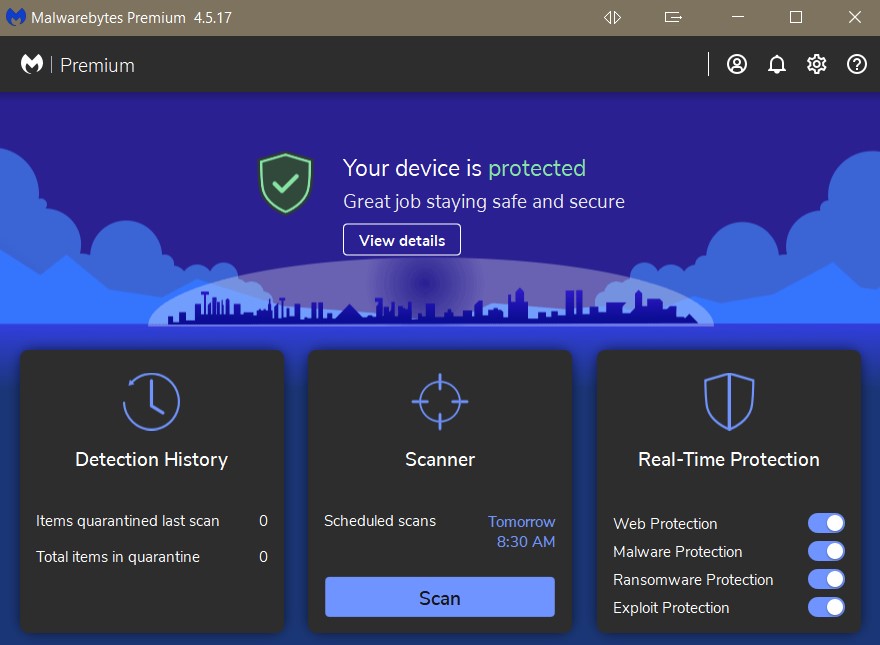Image resolution: width=880 pixels, height=645 pixels.
Task: Open the notifications bell
Action: point(777,65)
